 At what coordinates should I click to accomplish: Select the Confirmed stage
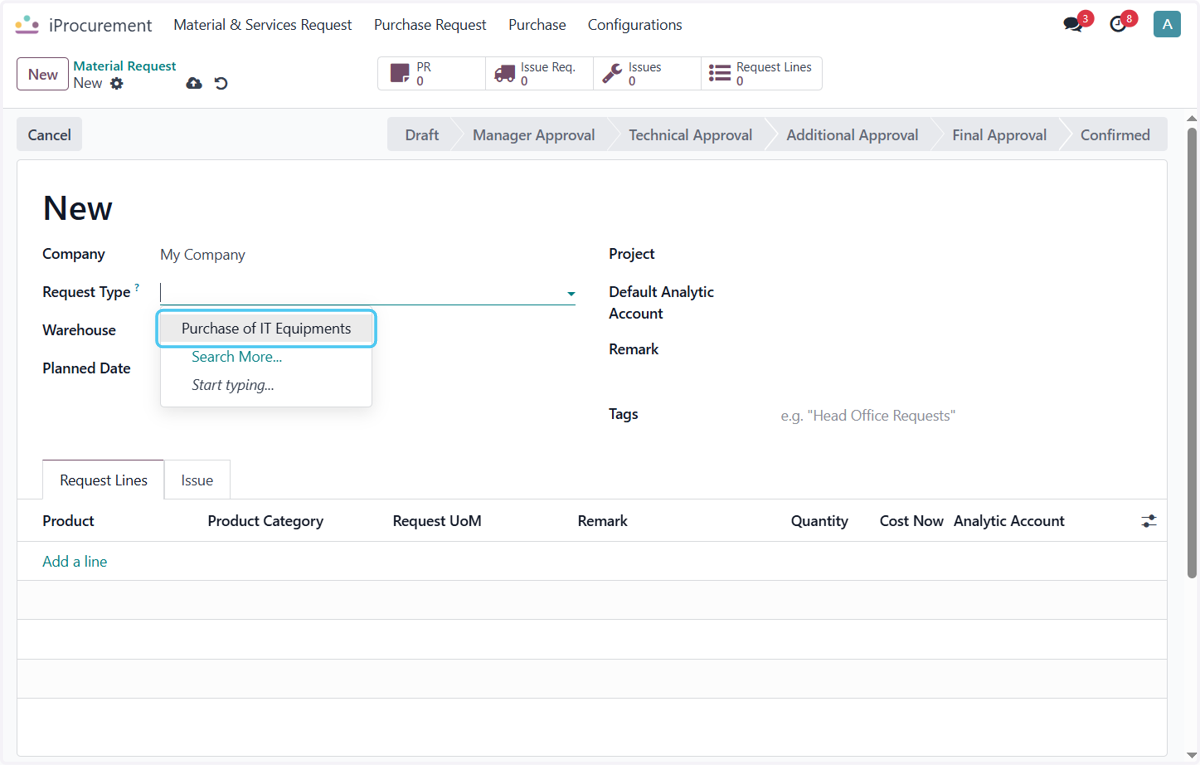click(x=1115, y=135)
